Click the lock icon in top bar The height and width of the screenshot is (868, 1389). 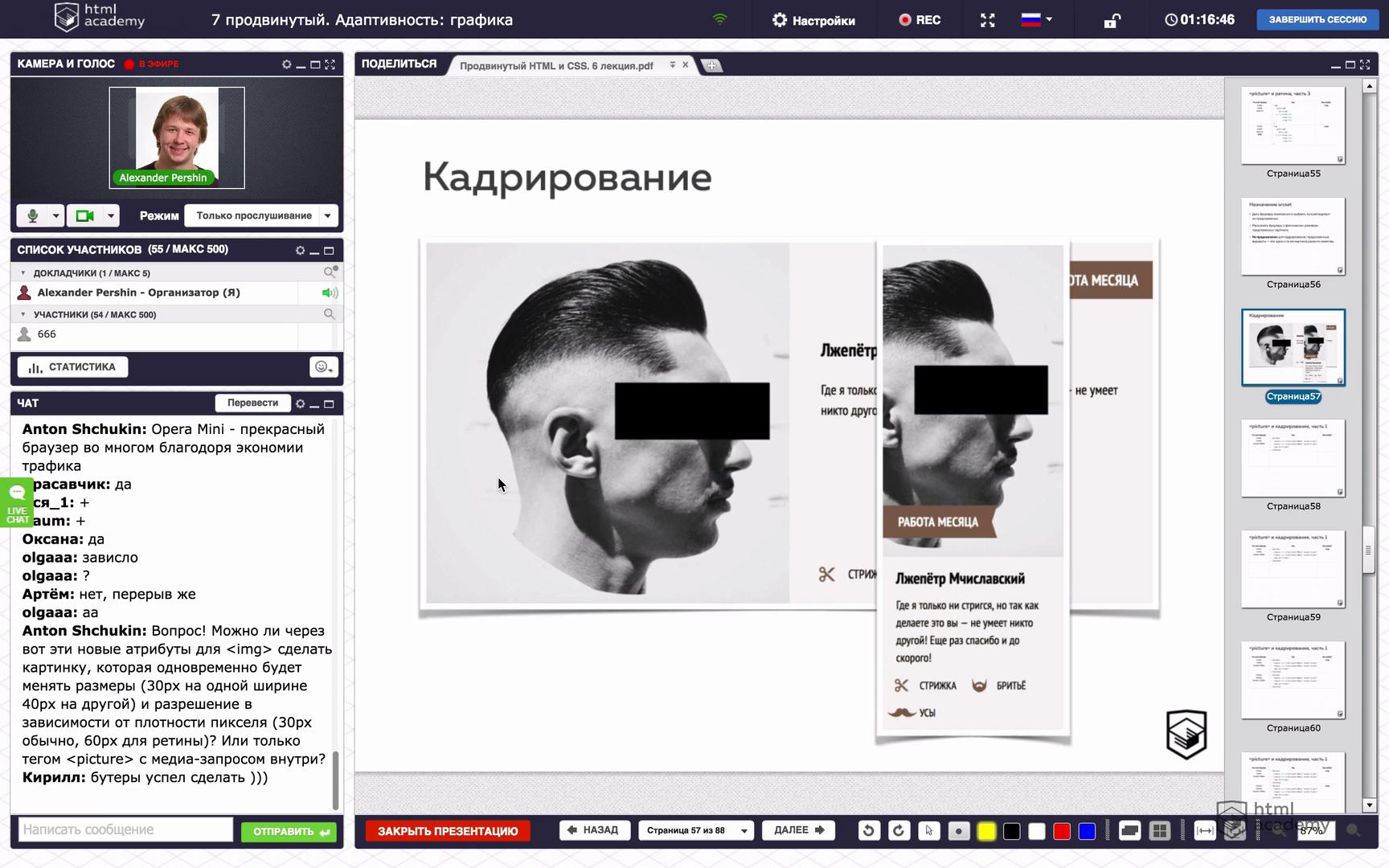[1112, 21]
